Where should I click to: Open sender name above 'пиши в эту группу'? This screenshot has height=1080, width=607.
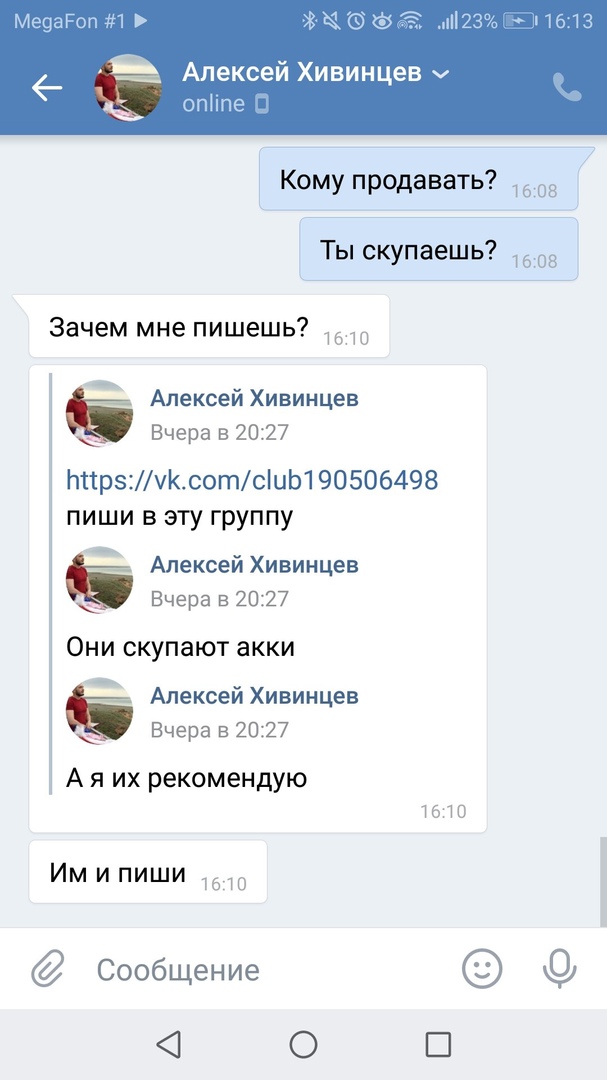(254, 398)
